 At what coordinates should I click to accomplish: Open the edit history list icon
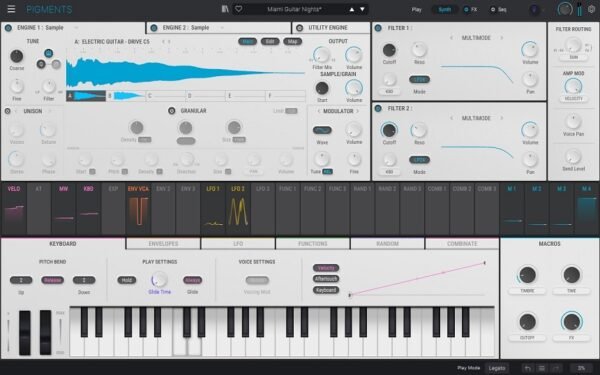pos(542,368)
